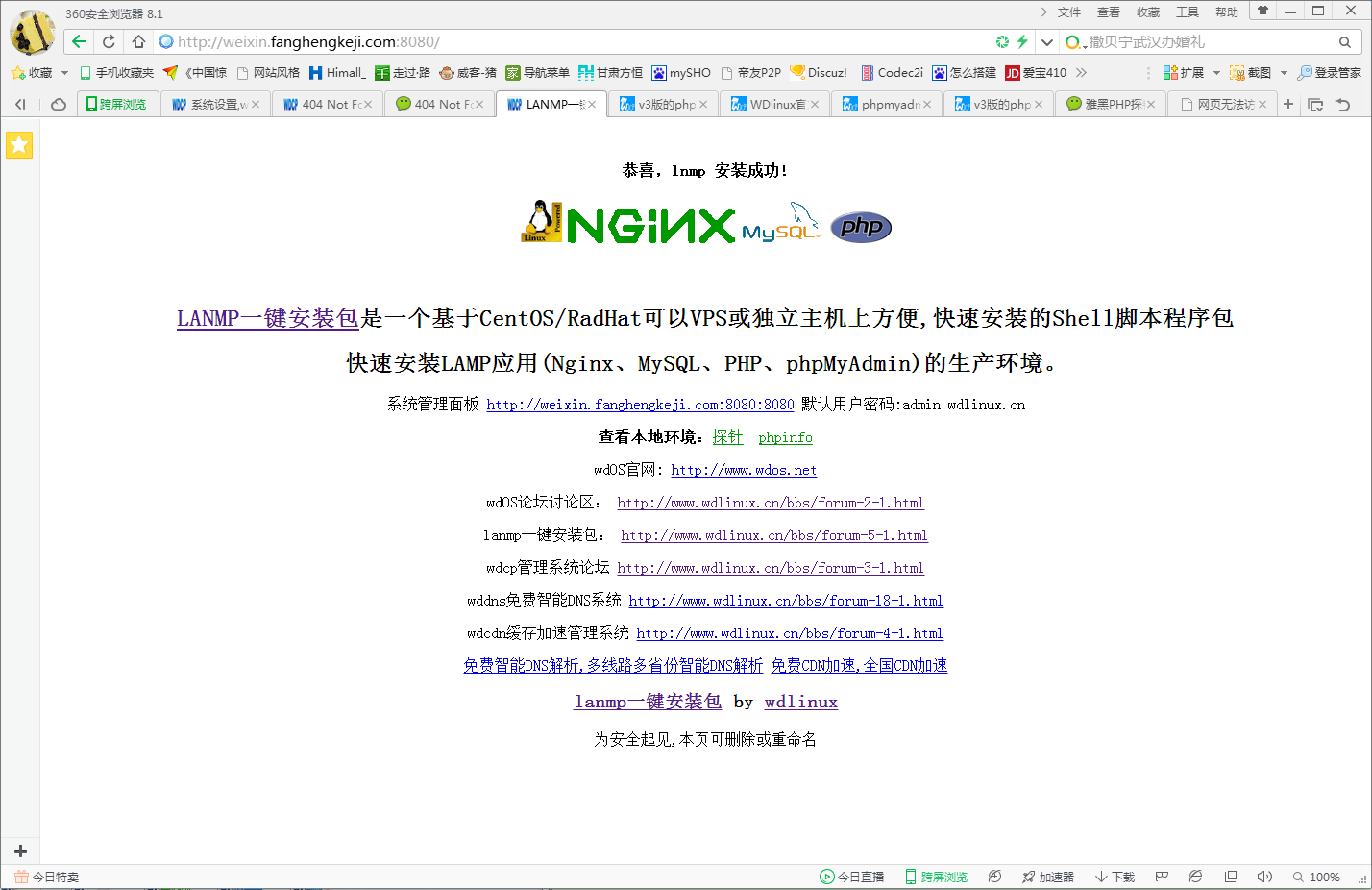Click the cloud icon left of tabs
This screenshot has height=890, width=1372.
tap(59, 104)
